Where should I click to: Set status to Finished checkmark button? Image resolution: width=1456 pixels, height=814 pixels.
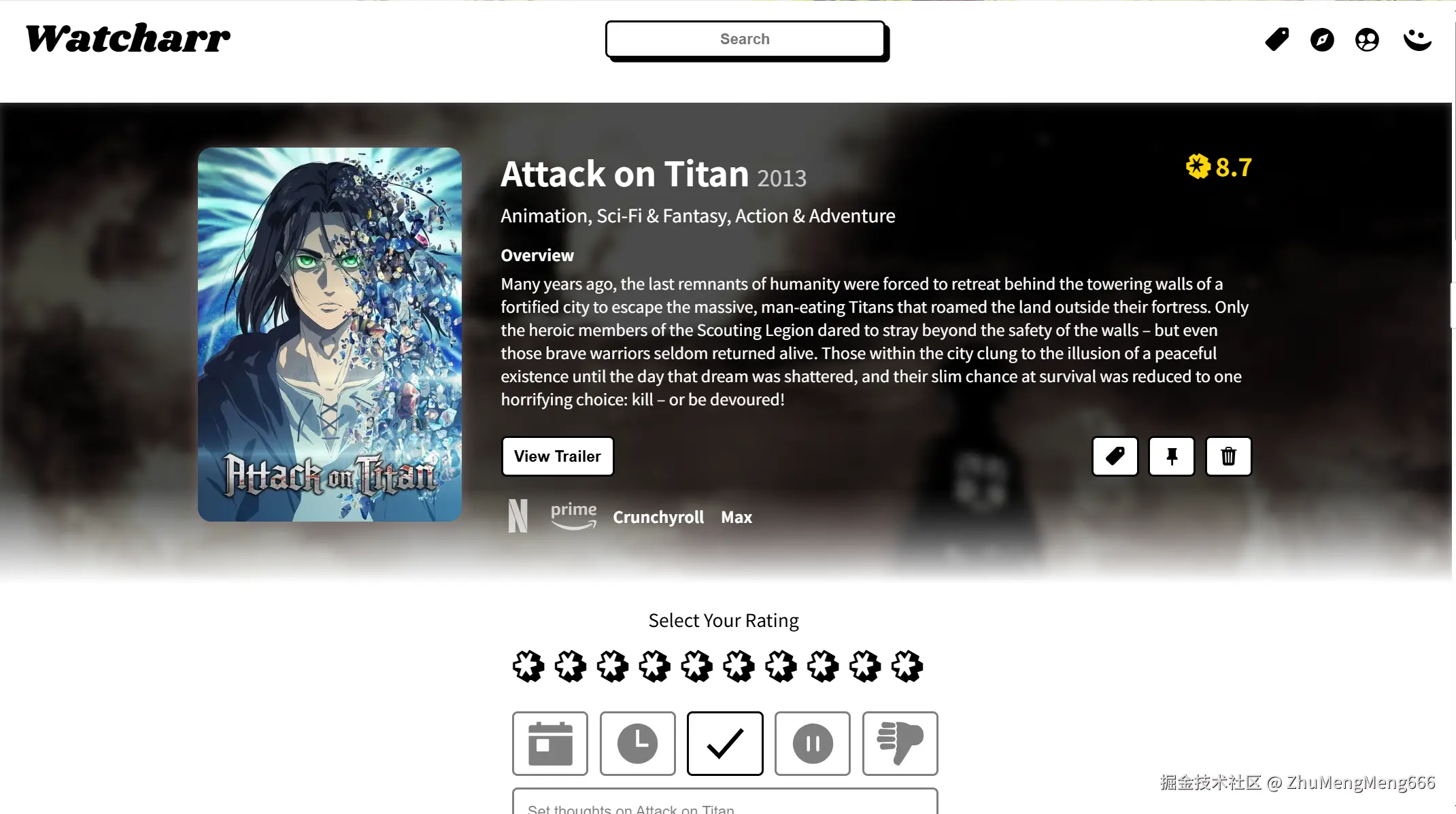click(x=725, y=743)
